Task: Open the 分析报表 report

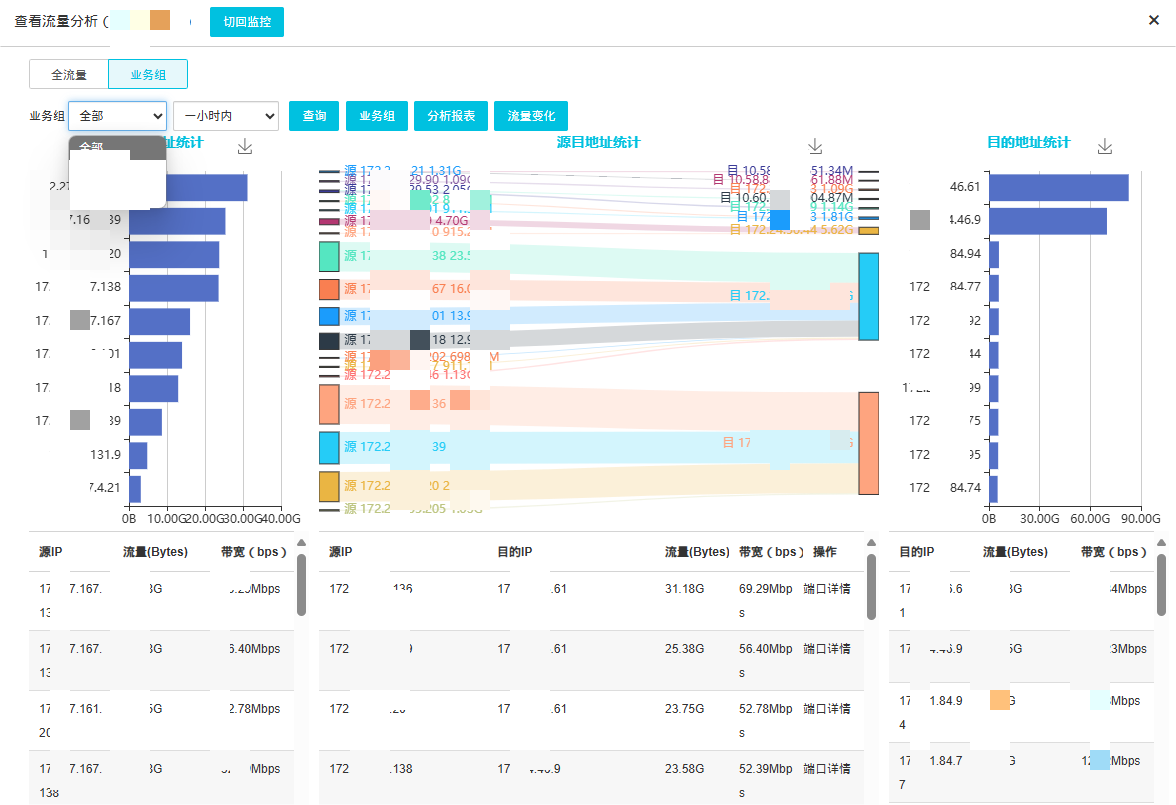Action: (451, 116)
